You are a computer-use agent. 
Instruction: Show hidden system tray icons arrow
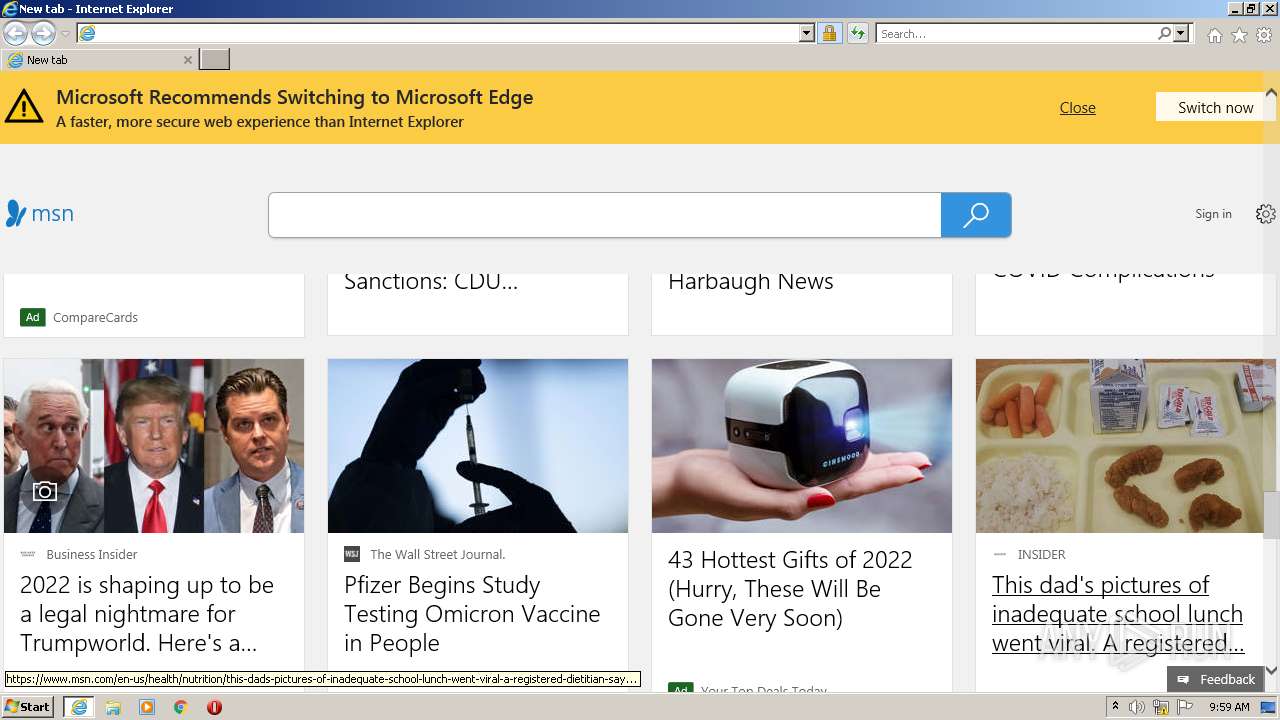coord(1116,707)
